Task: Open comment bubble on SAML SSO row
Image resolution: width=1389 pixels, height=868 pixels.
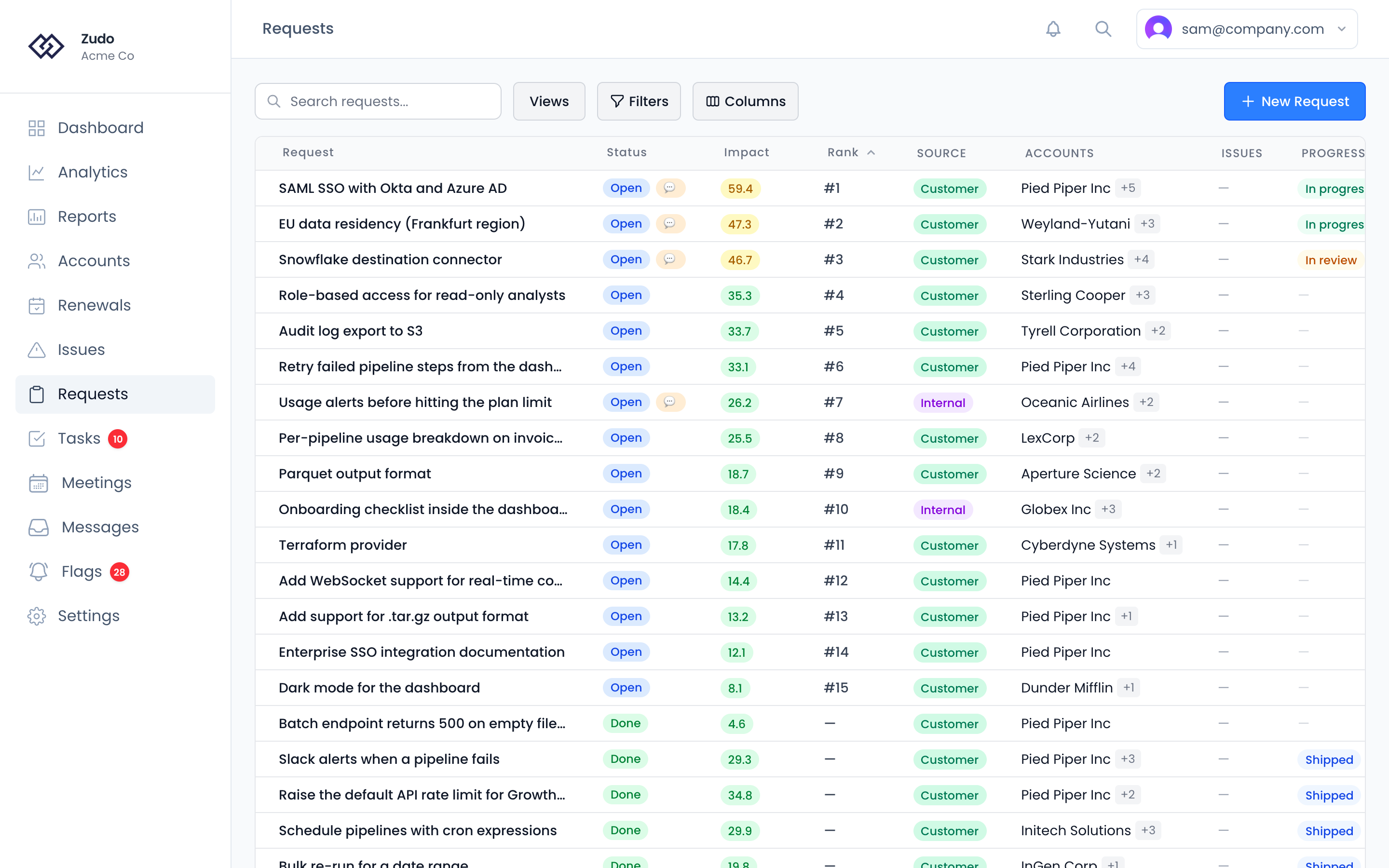Action: point(670,188)
